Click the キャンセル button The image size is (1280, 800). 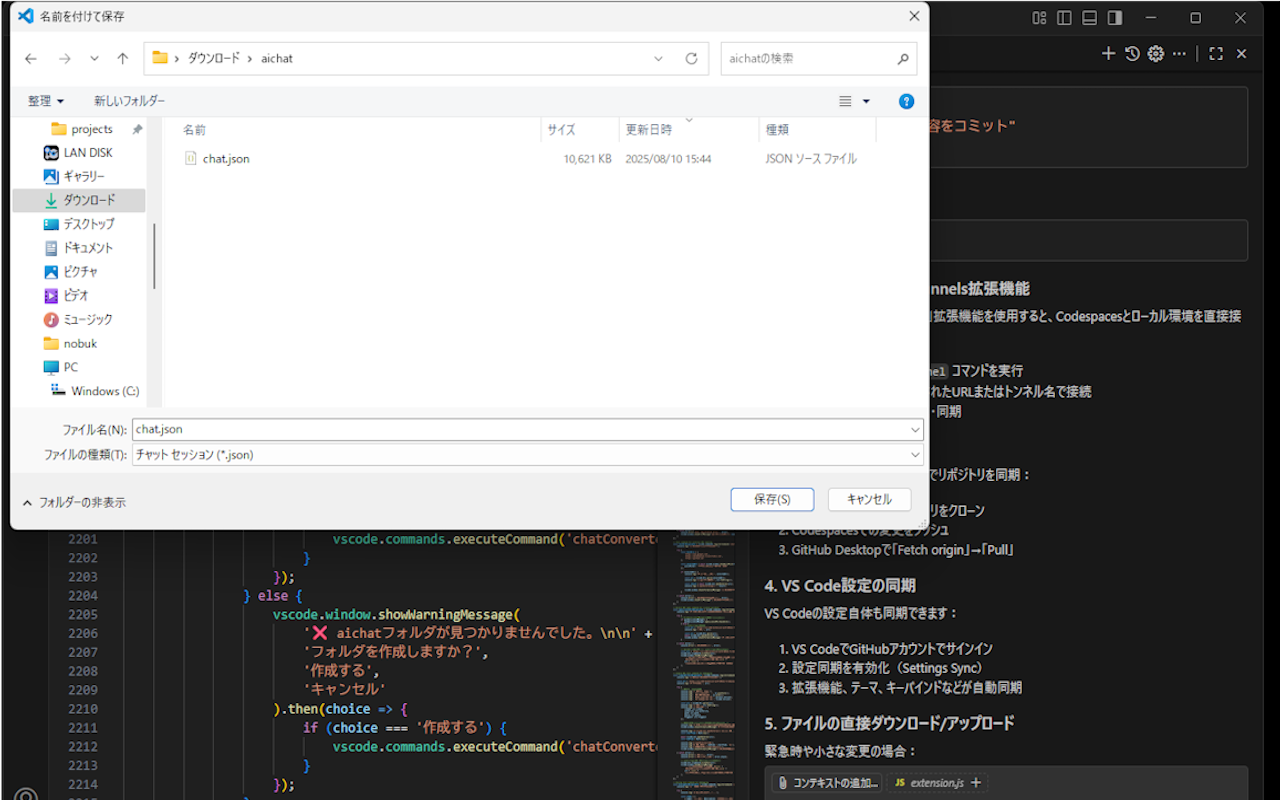[869, 499]
